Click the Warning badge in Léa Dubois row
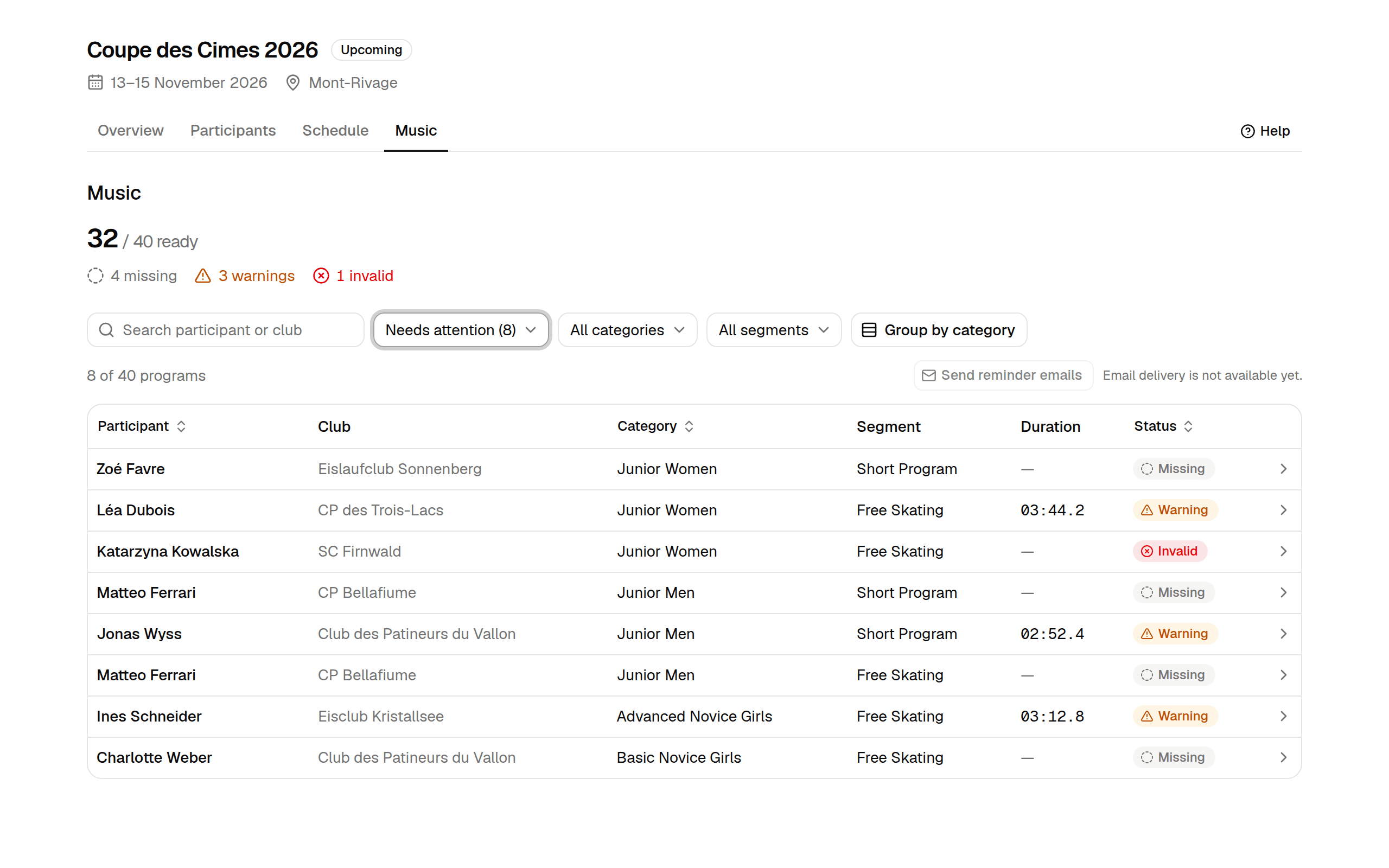 [1175, 510]
